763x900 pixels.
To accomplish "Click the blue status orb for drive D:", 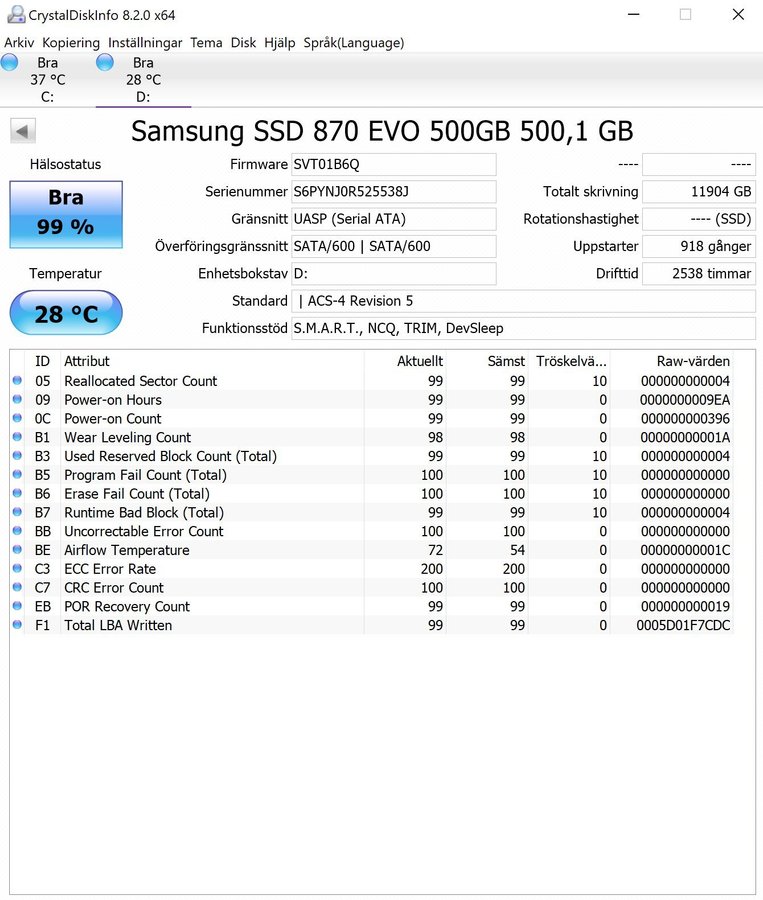I will [104, 62].
